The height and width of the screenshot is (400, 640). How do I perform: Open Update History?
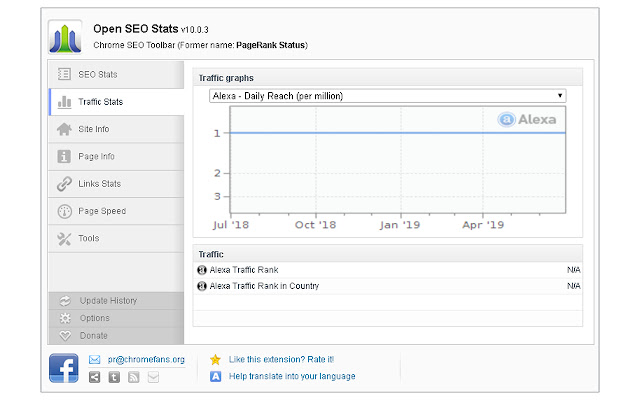point(108,300)
